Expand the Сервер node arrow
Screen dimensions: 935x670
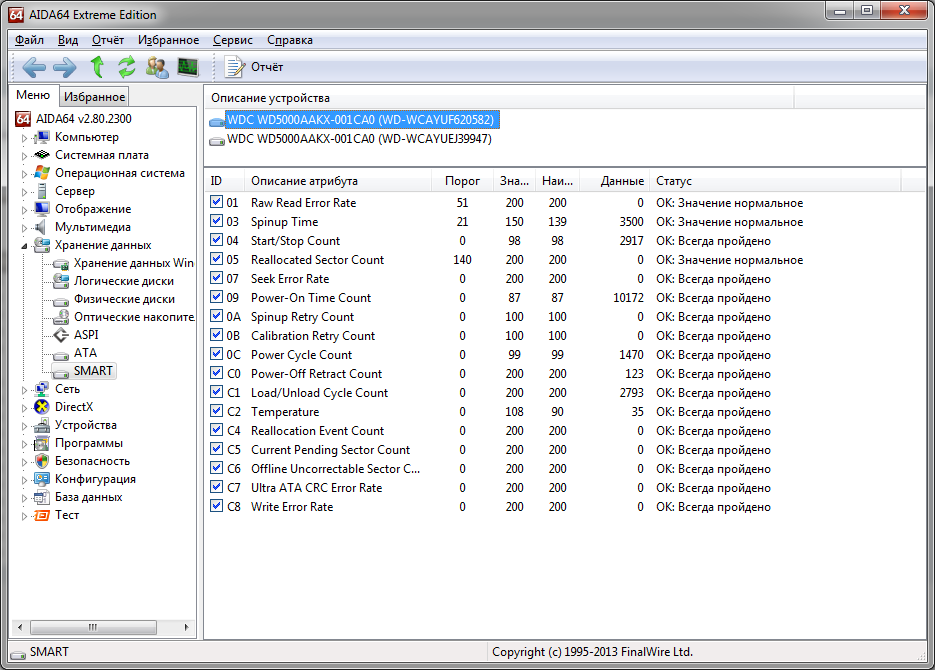[24, 192]
